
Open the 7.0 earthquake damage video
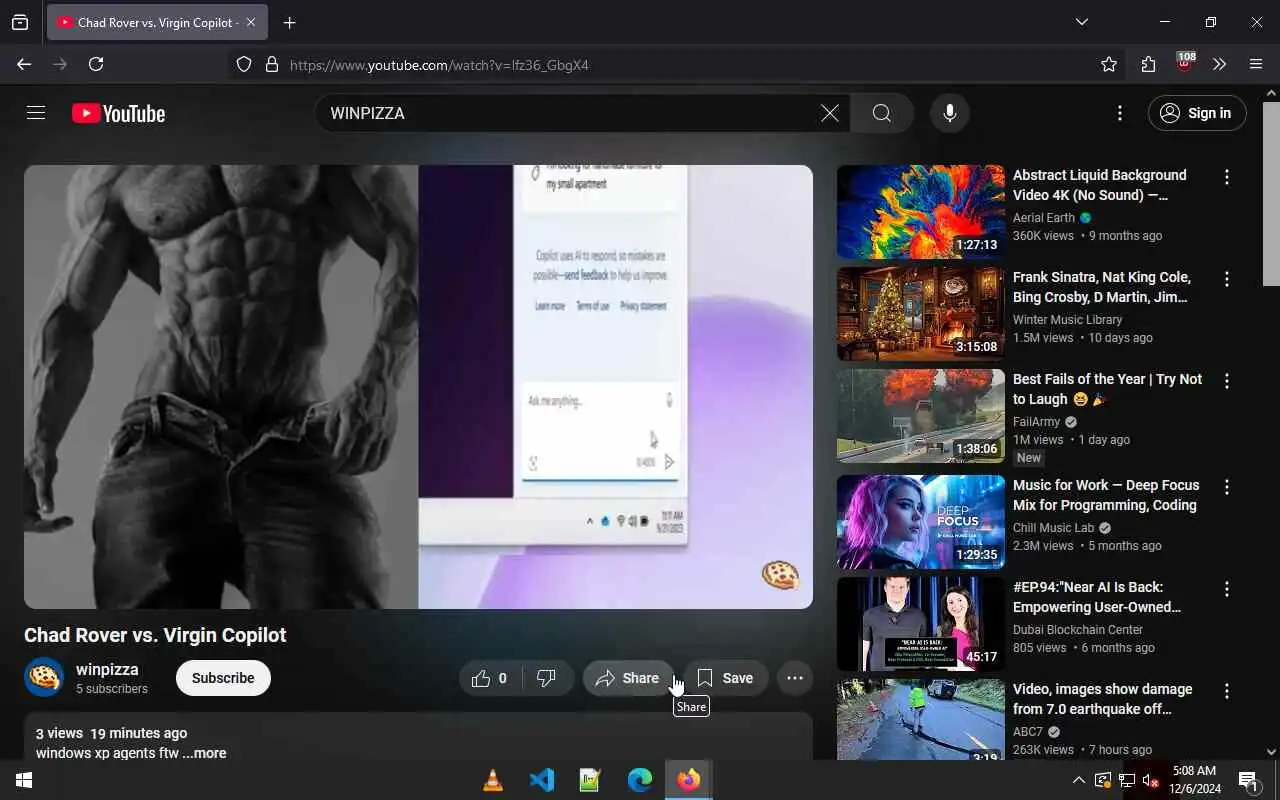click(x=1102, y=699)
